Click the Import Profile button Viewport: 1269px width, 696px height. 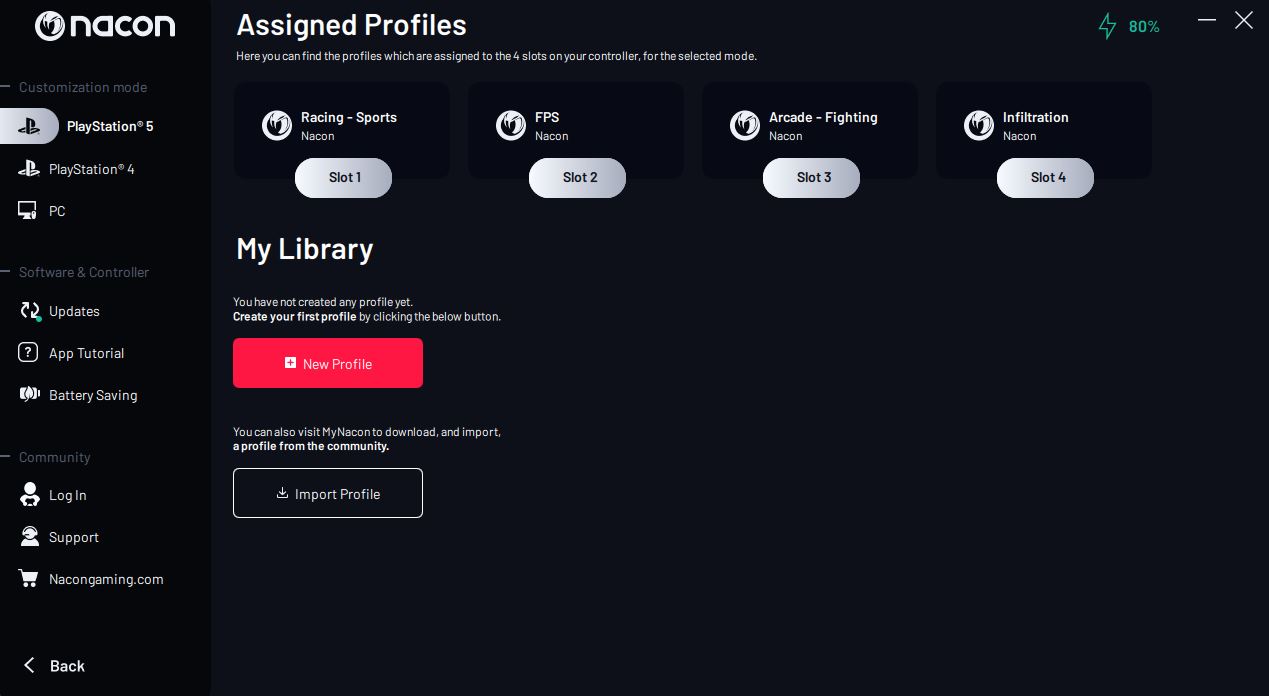tap(328, 493)
